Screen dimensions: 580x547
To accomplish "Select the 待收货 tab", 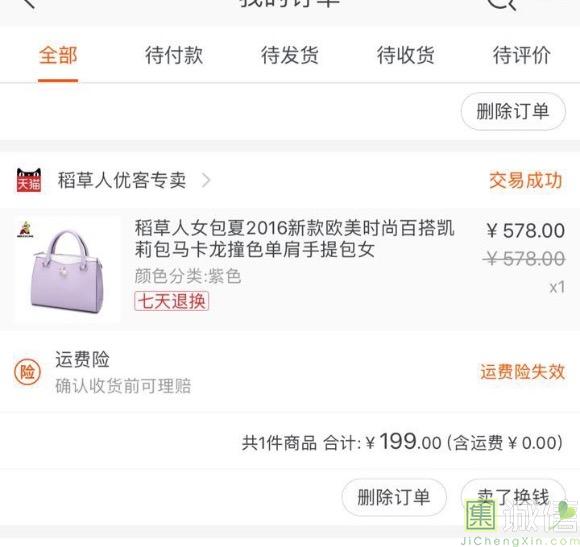I will (x=405, y=55).
